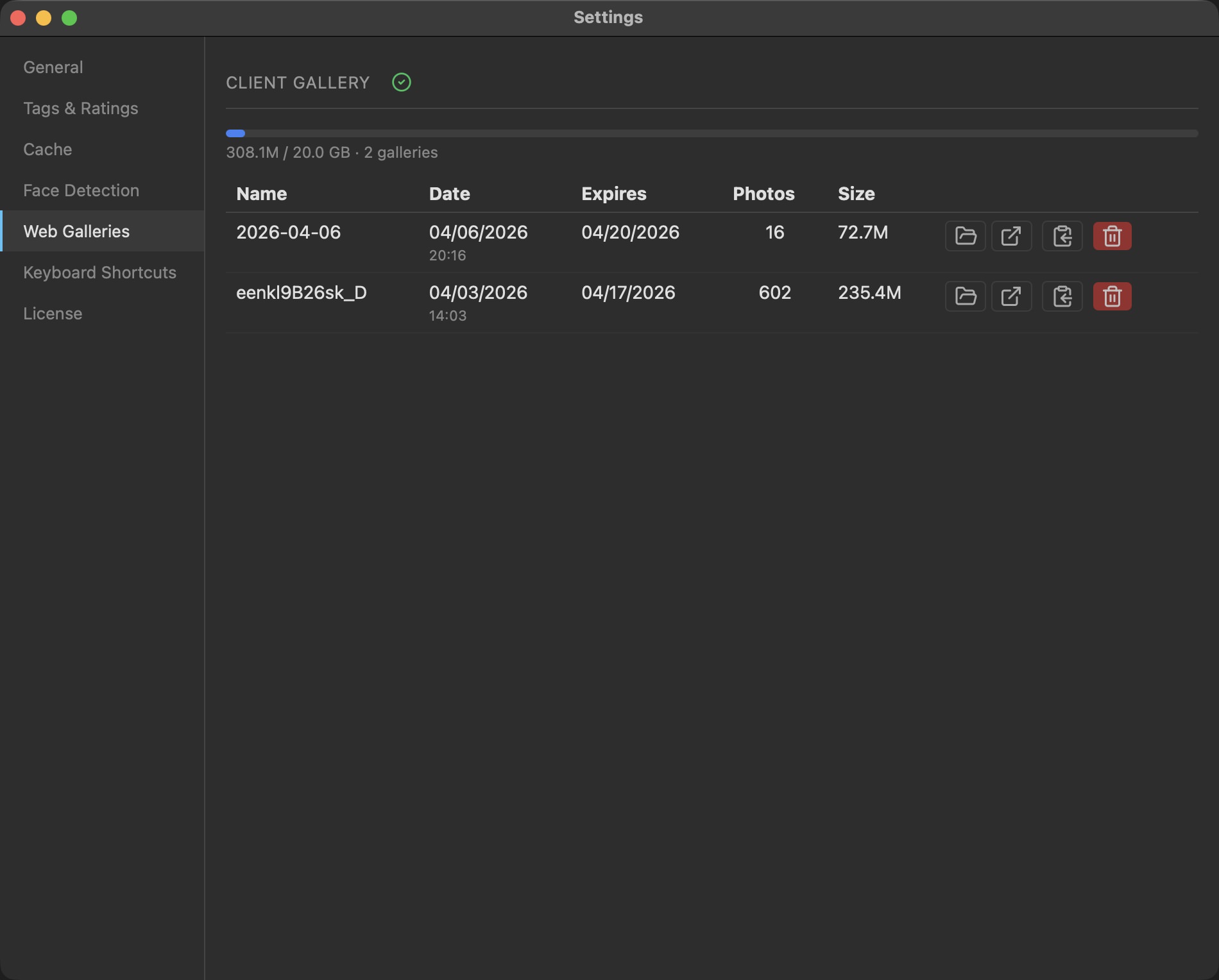Select the Web Galleries sidebar item
Image resolution: width=1219 pixels, height=980 pixels.
[x=103, y=231]
